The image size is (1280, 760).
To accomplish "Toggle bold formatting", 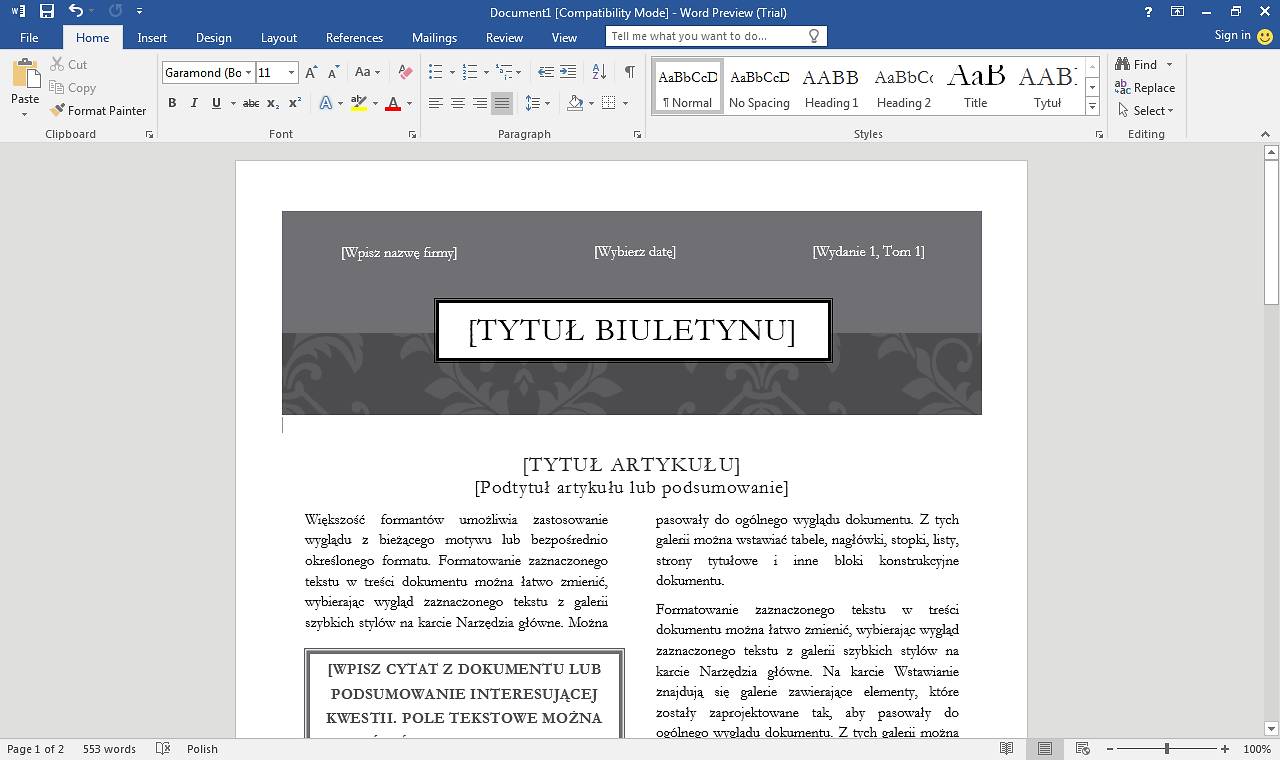I will pyautogui.click(x=171, y=102).
